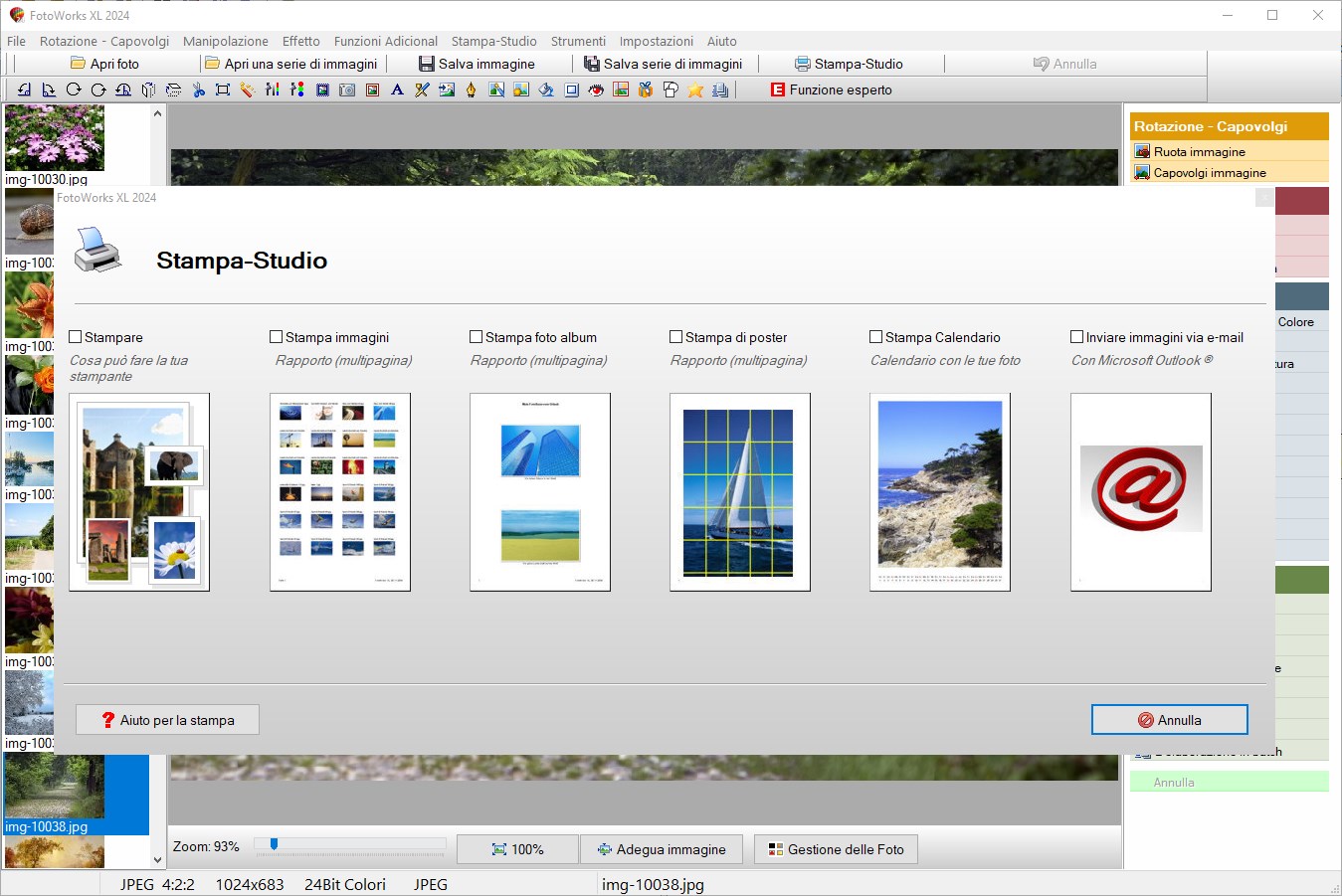1342x896 pixels.
Task: Open the Effetto menu
Action: tap(301, 41)
